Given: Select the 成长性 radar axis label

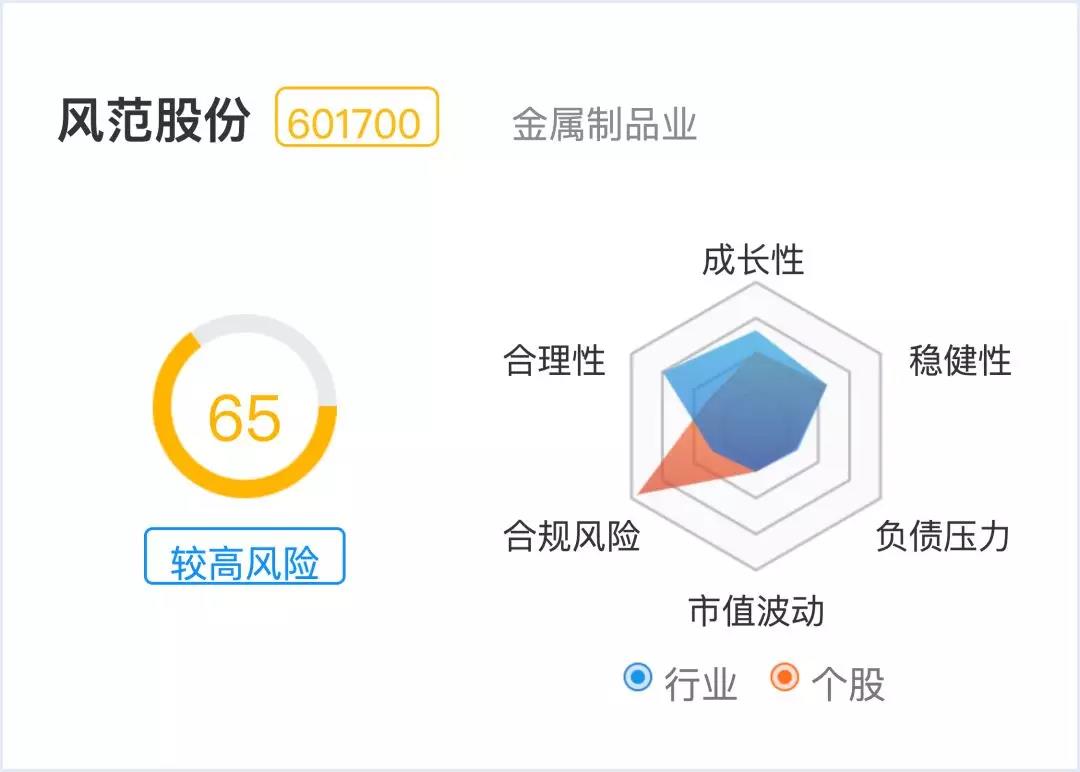Looking at the screenshot, I should 753,259.
